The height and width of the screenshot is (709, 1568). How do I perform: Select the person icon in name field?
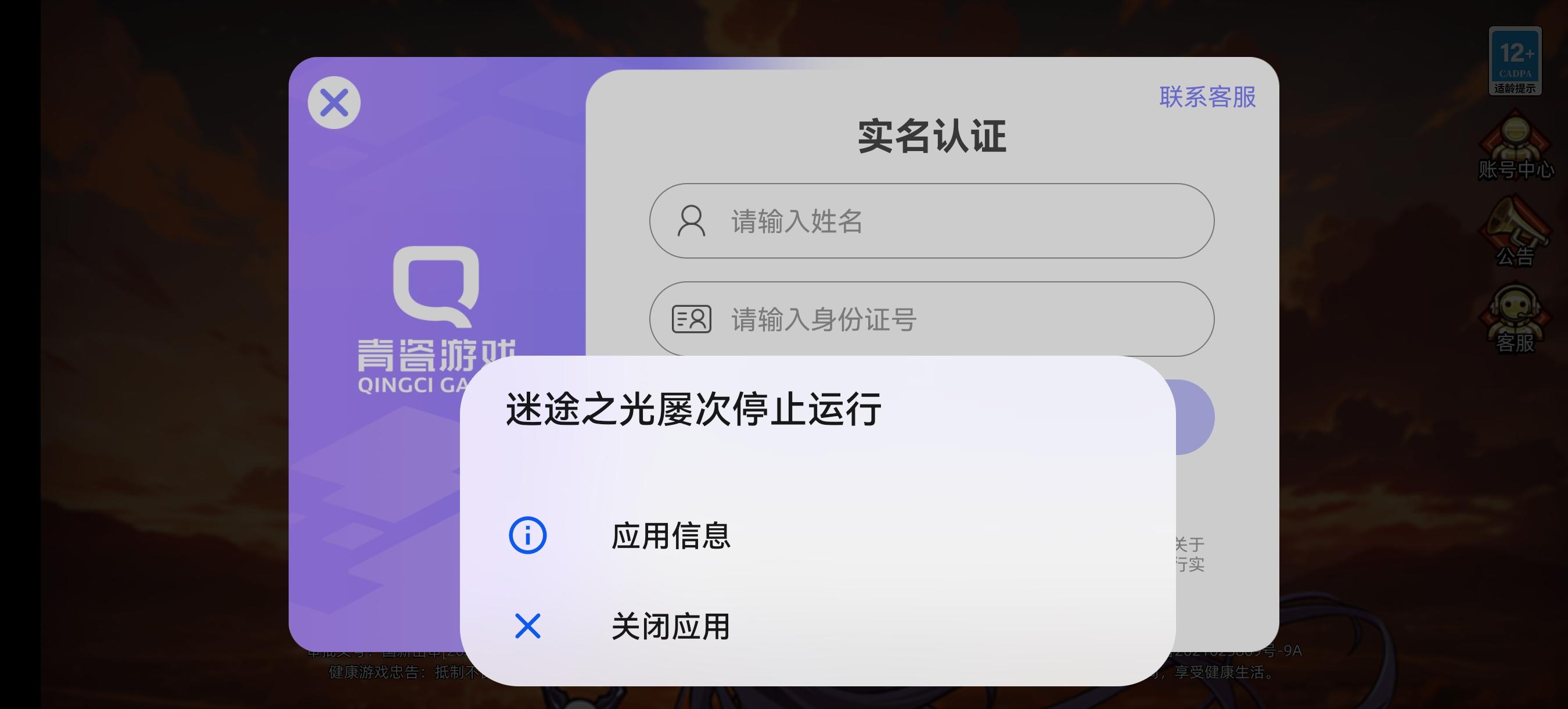tap(691, 220)
